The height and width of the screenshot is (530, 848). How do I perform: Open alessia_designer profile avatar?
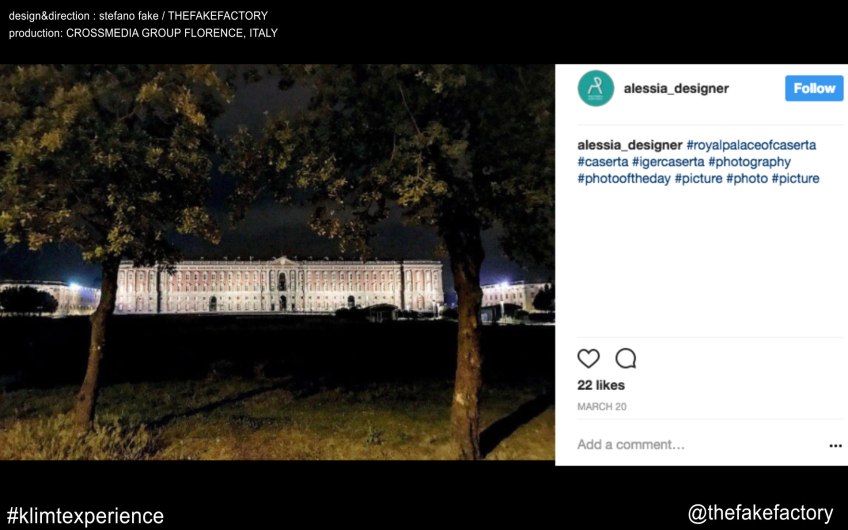pyautogui.click(x=595, y=88)
